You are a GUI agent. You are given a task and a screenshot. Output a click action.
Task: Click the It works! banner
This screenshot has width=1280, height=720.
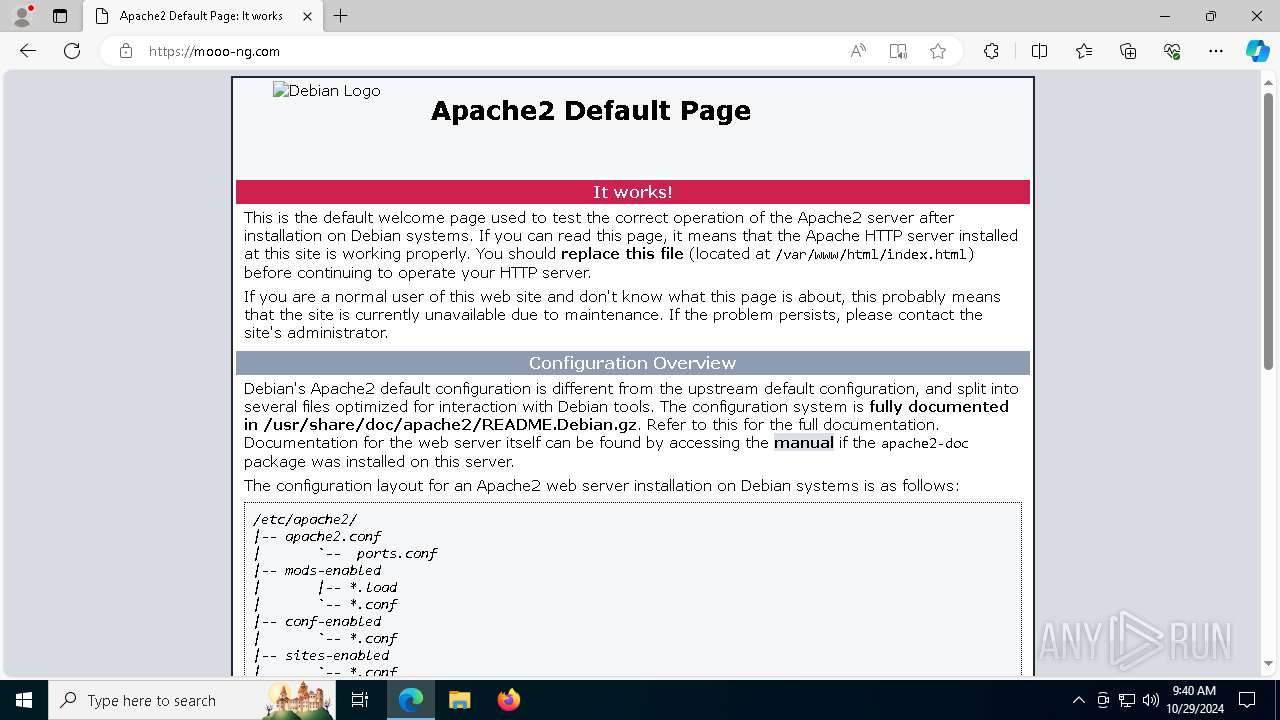coord(633,192)
